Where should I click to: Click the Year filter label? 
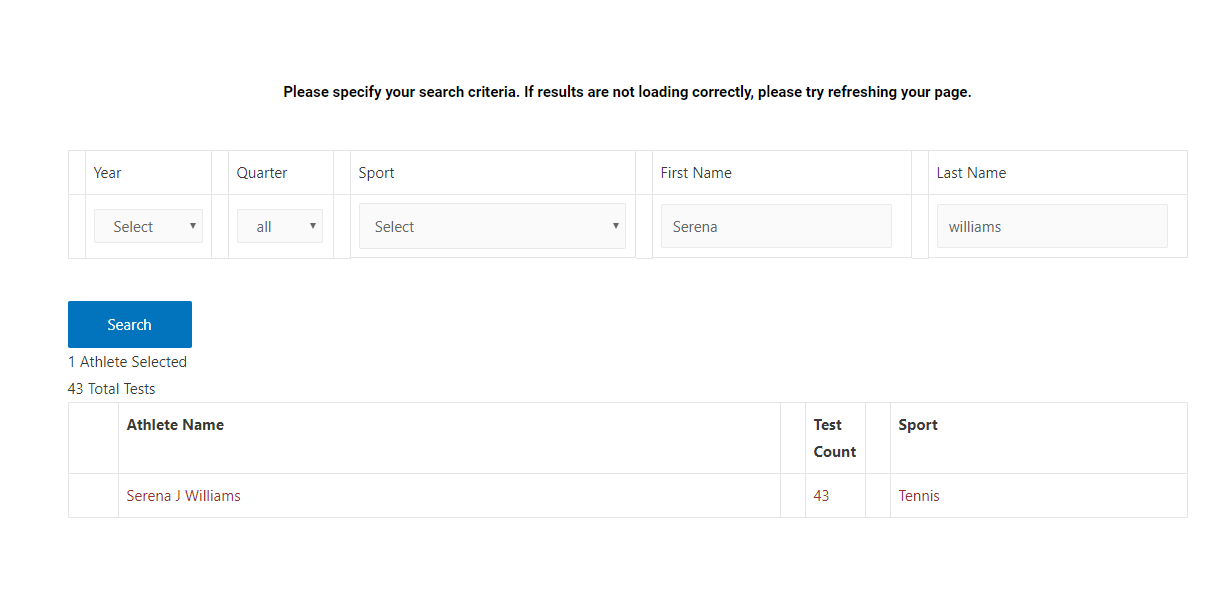click(107, 173)
